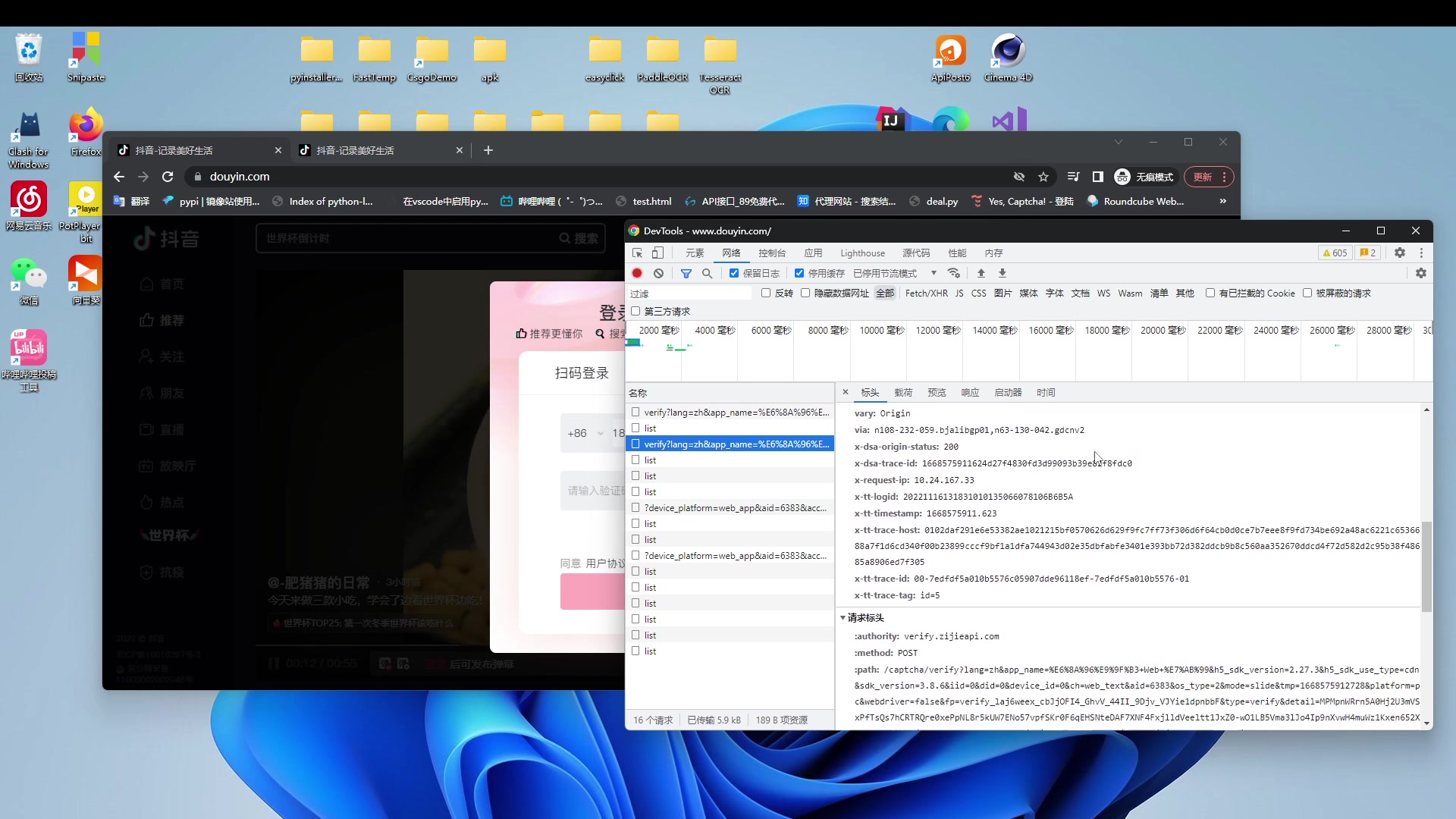
Task: Toggle the device toolbar icon in DevTools
Action: click(x=657, y=253)
